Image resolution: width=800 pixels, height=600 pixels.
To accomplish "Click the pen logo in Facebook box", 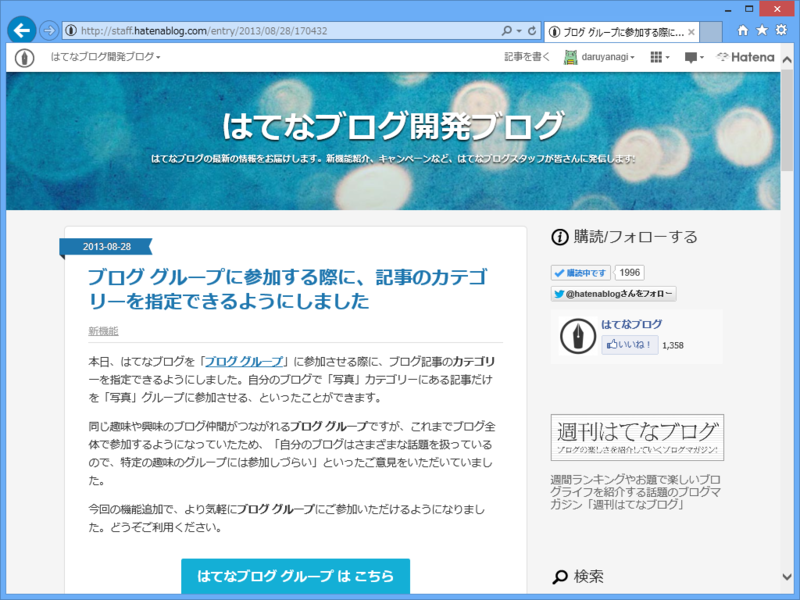I will pyautogui.click(x=578, y=336).
